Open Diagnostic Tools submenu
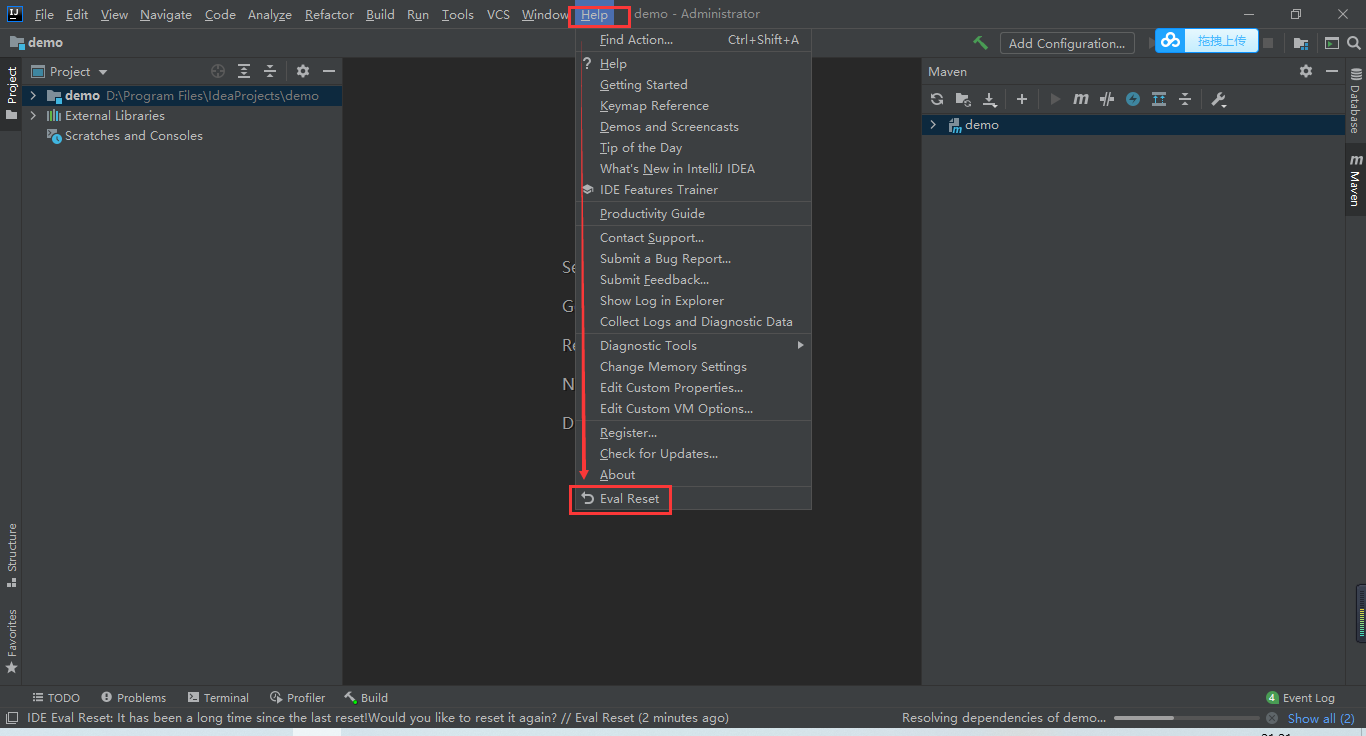1366x736 pixels. (693, 345)
